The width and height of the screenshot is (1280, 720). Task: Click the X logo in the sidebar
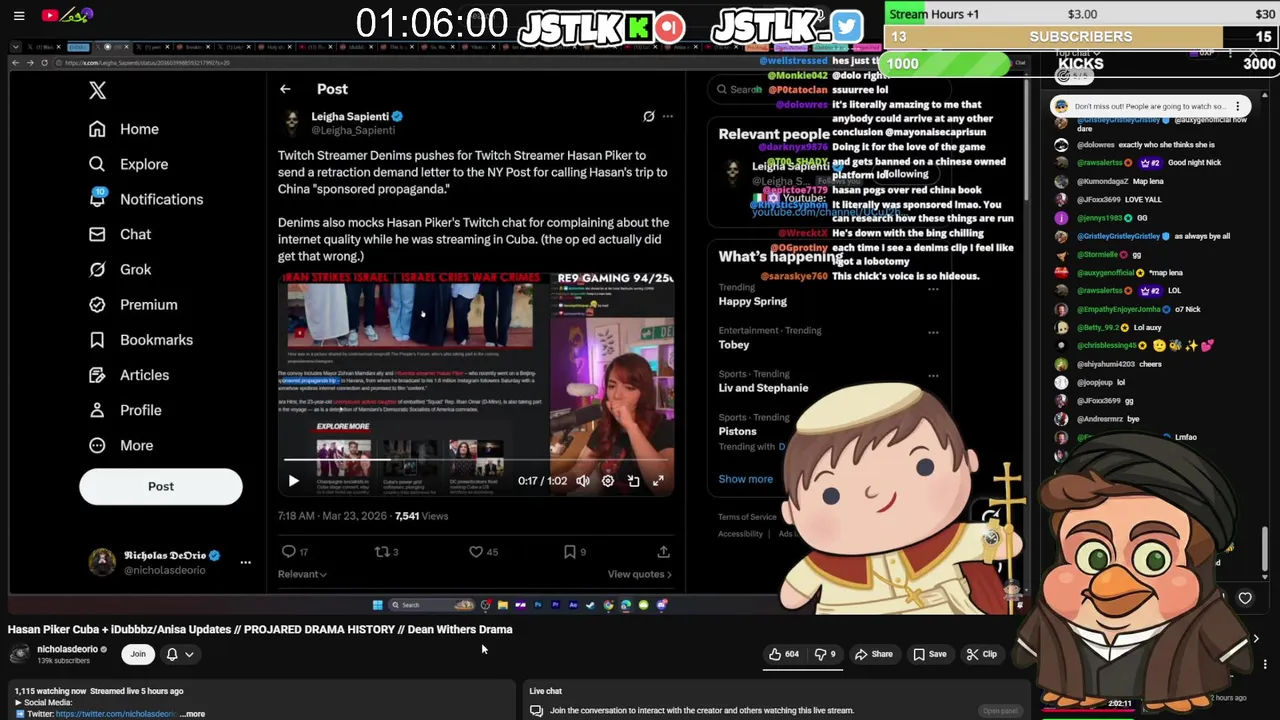point(97,90)
